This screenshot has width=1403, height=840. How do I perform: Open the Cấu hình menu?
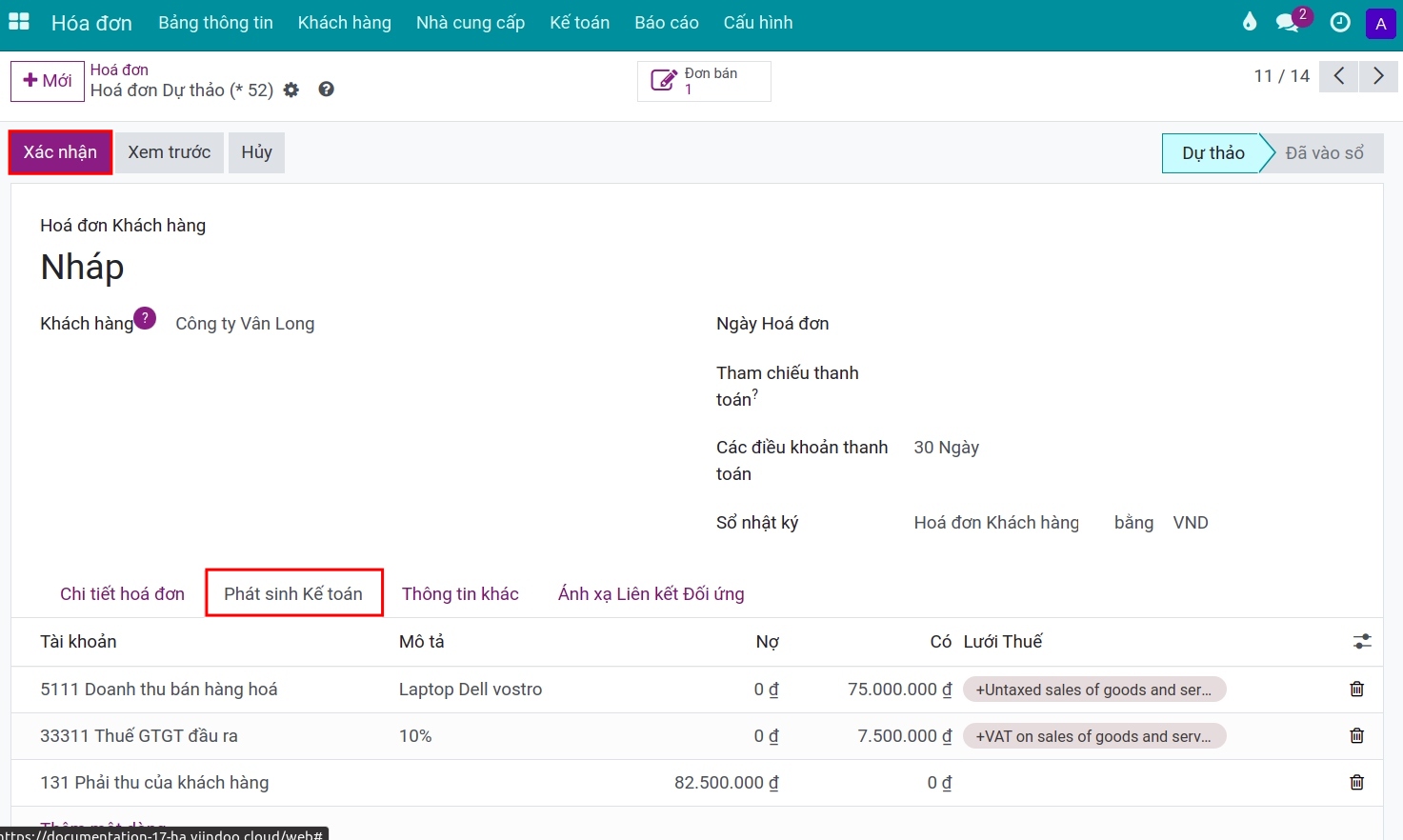[x=758, y=23]
